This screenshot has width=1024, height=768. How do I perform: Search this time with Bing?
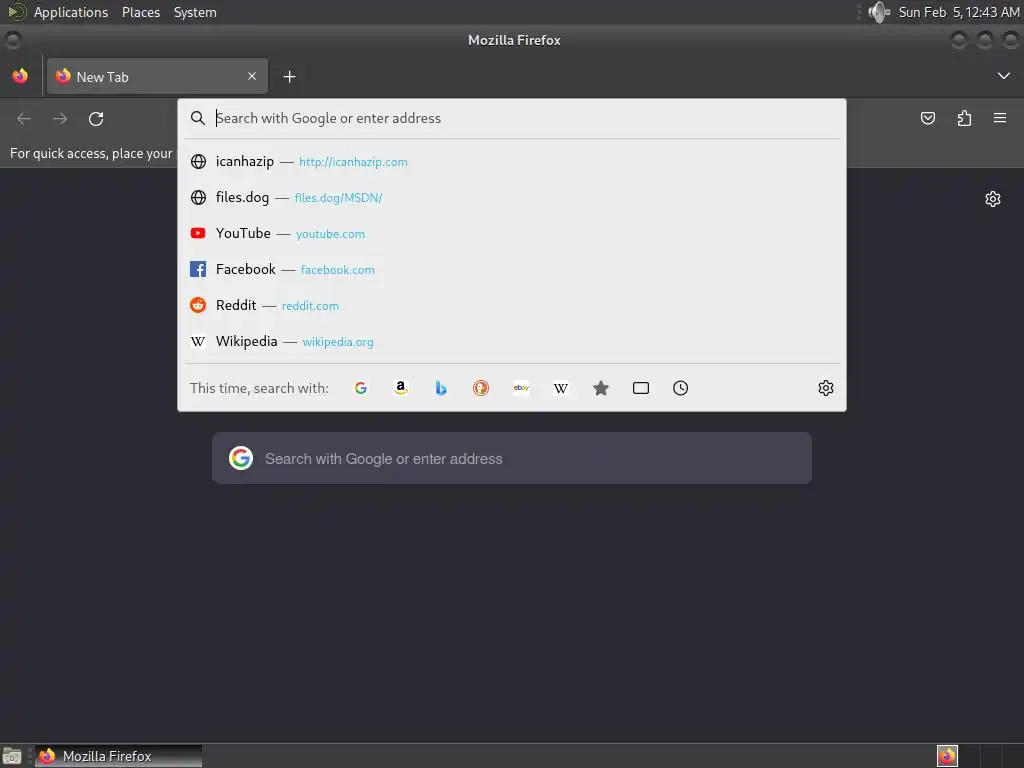coord(441,388)
